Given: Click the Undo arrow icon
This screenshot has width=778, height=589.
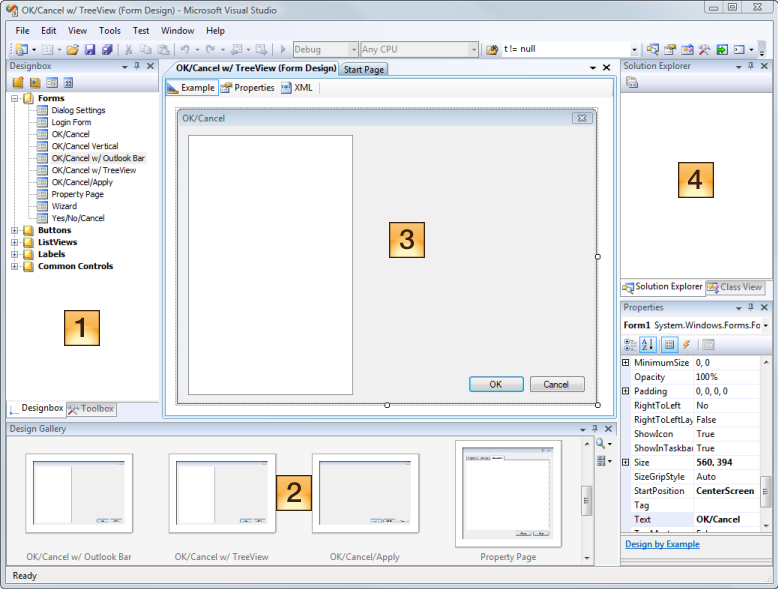Looking at the screenshot, I should click(185, 49).
